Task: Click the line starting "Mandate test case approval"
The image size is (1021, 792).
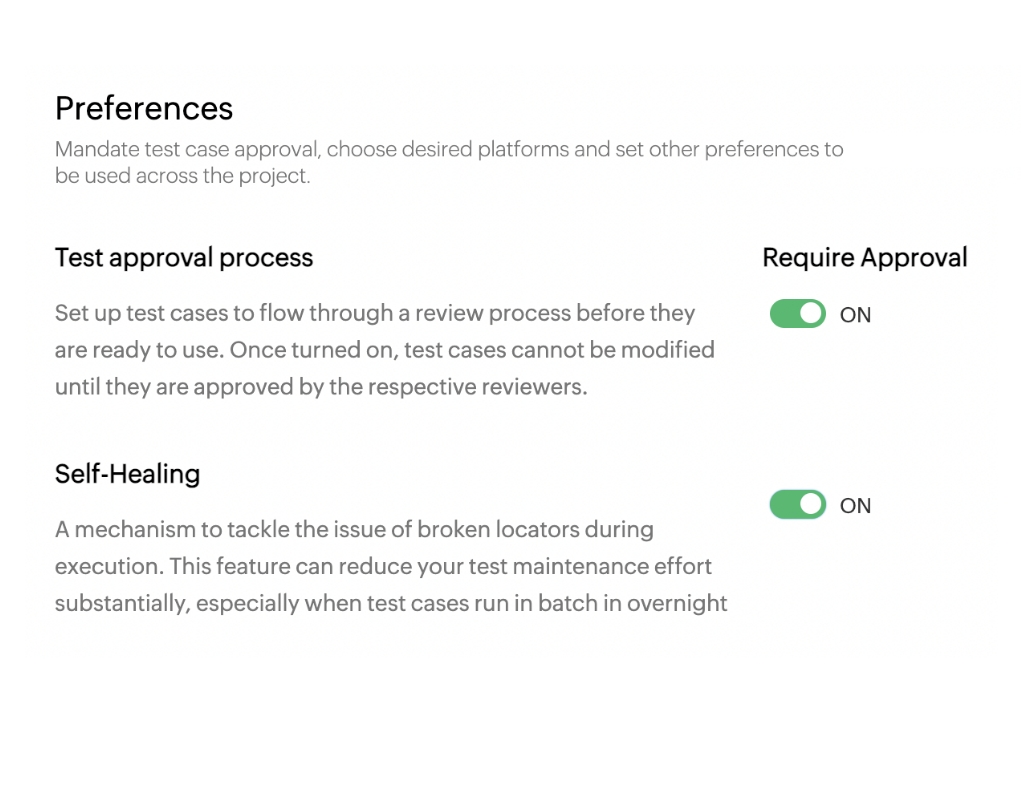Action: tap(449, 150)
